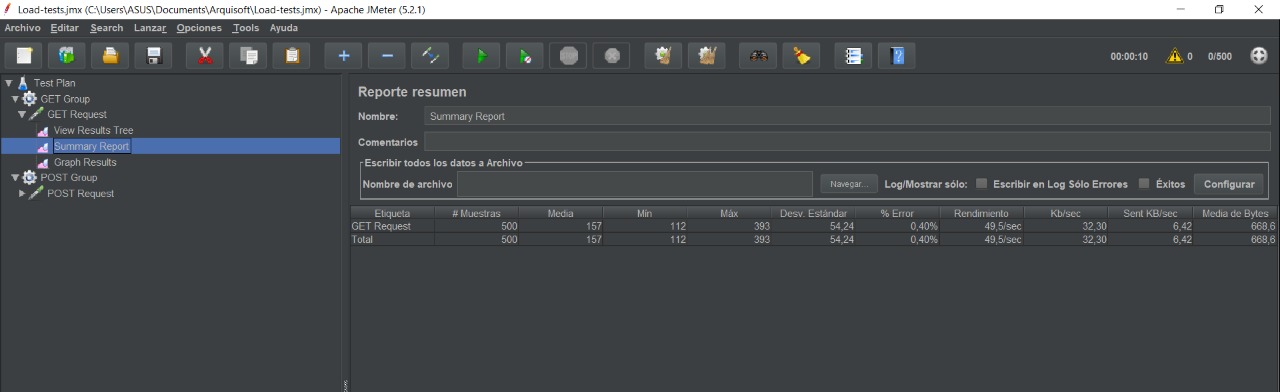Enable the Éxitos checkbox
The image size is (1280, 392).
pos(1145,184)
